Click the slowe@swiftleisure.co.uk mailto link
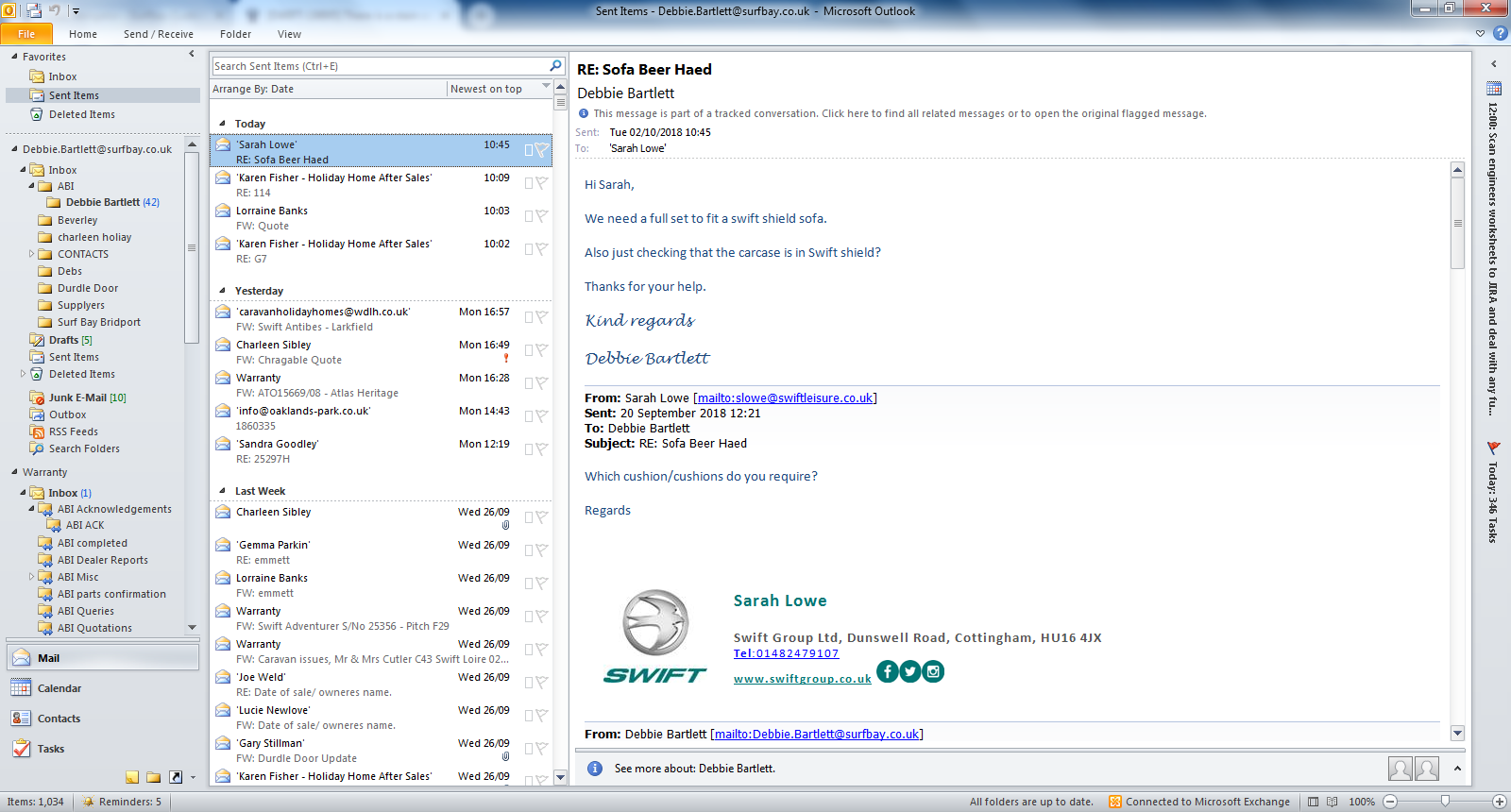Screen dimensions: 1511x812 (785, 398)
